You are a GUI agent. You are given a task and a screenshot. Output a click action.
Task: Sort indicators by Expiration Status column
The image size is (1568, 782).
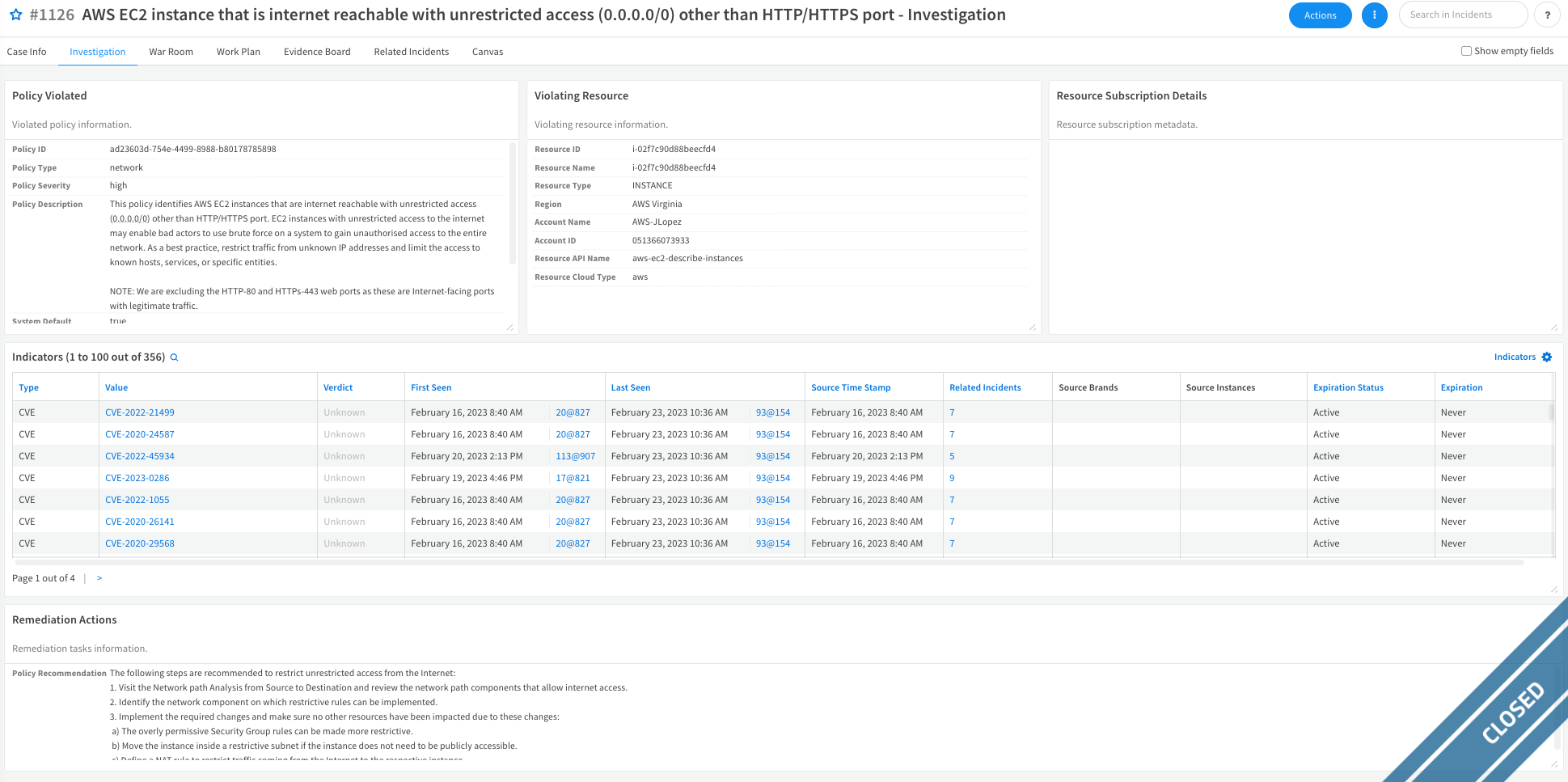click(x=1348, y=388)
